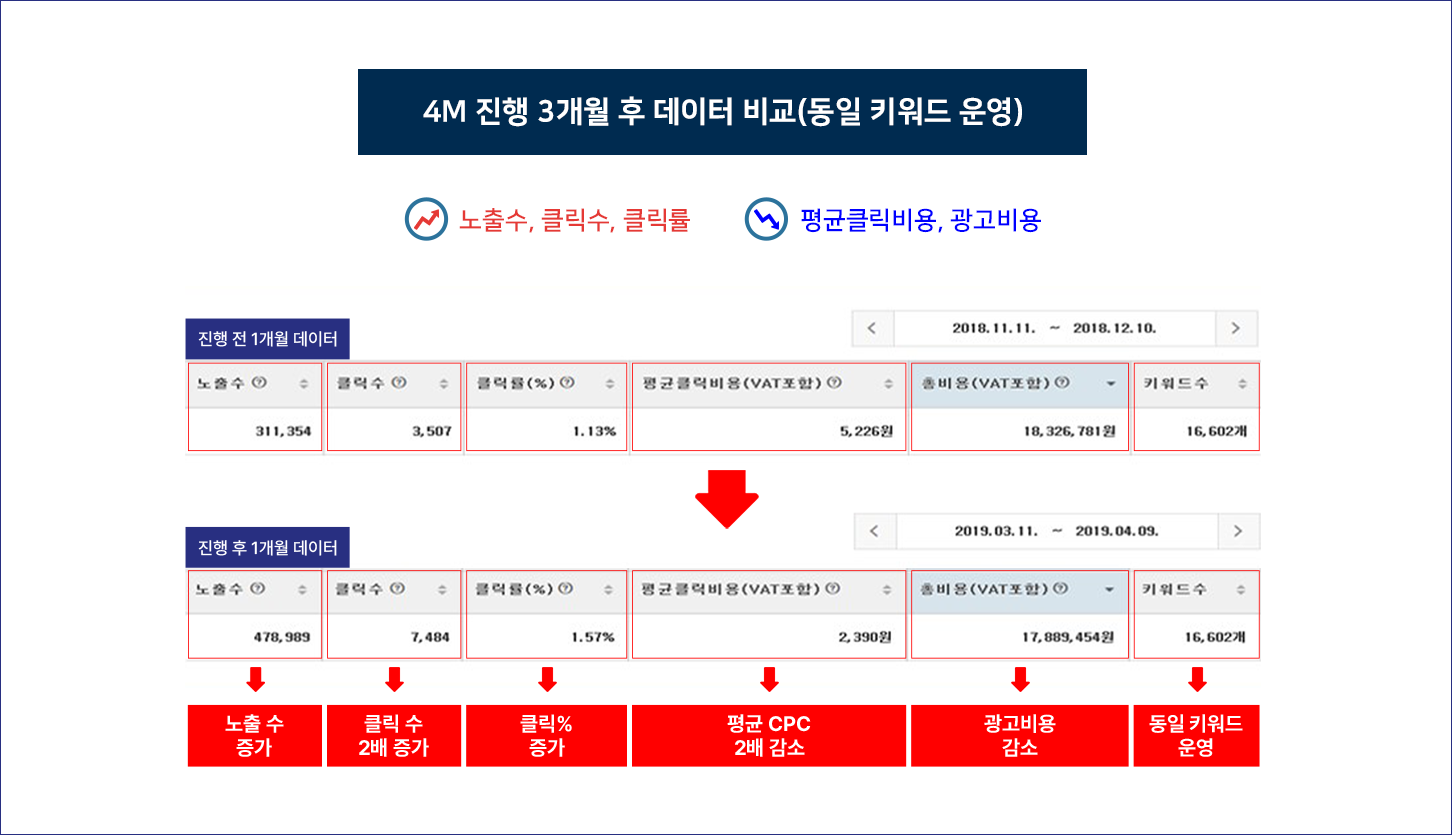Open 클릭수 help icon in the after-campaign table
The image size is (1452, 835).
pos(398,590)
